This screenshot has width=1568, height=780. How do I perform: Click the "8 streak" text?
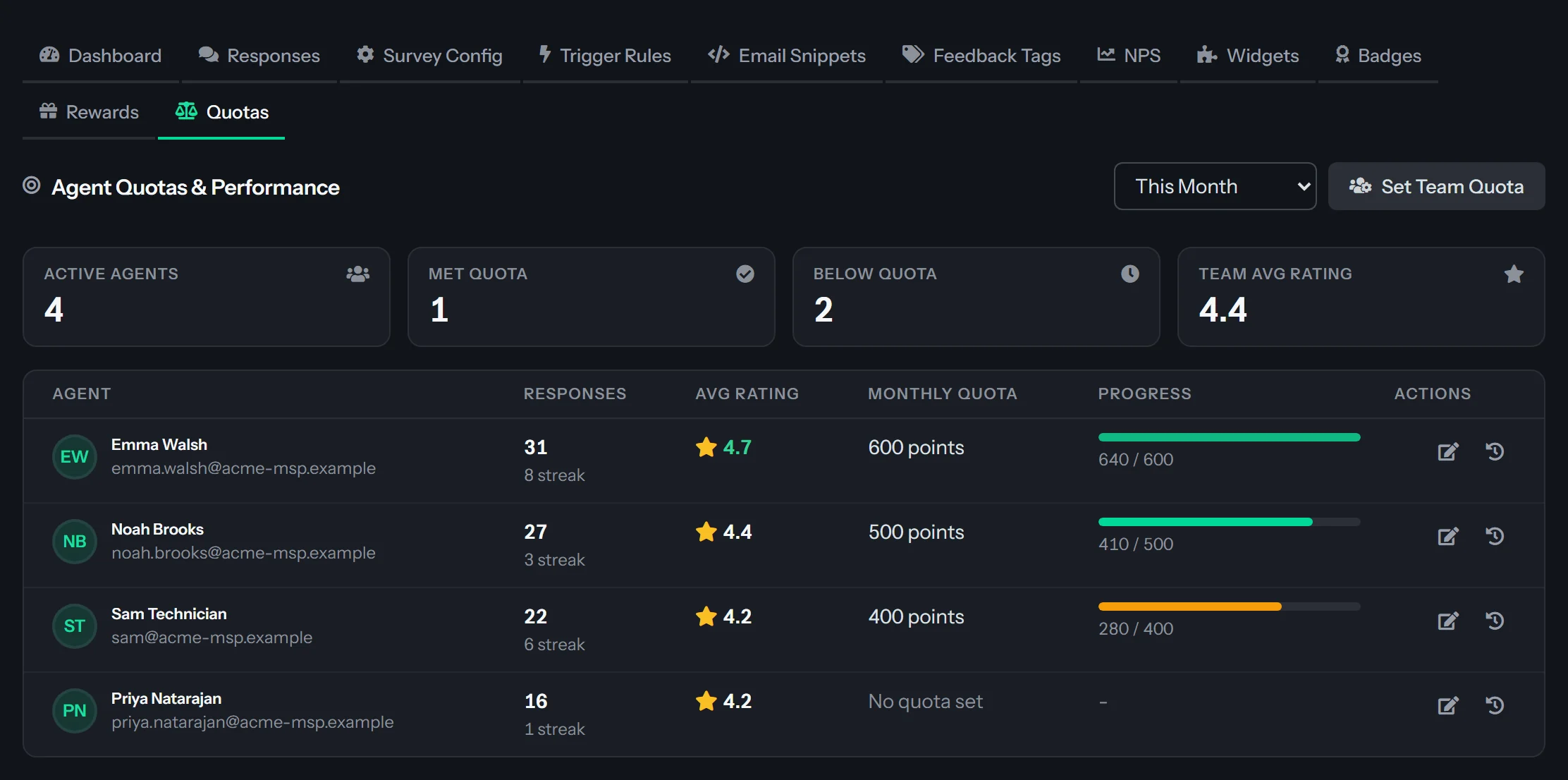tap(554, 475)
